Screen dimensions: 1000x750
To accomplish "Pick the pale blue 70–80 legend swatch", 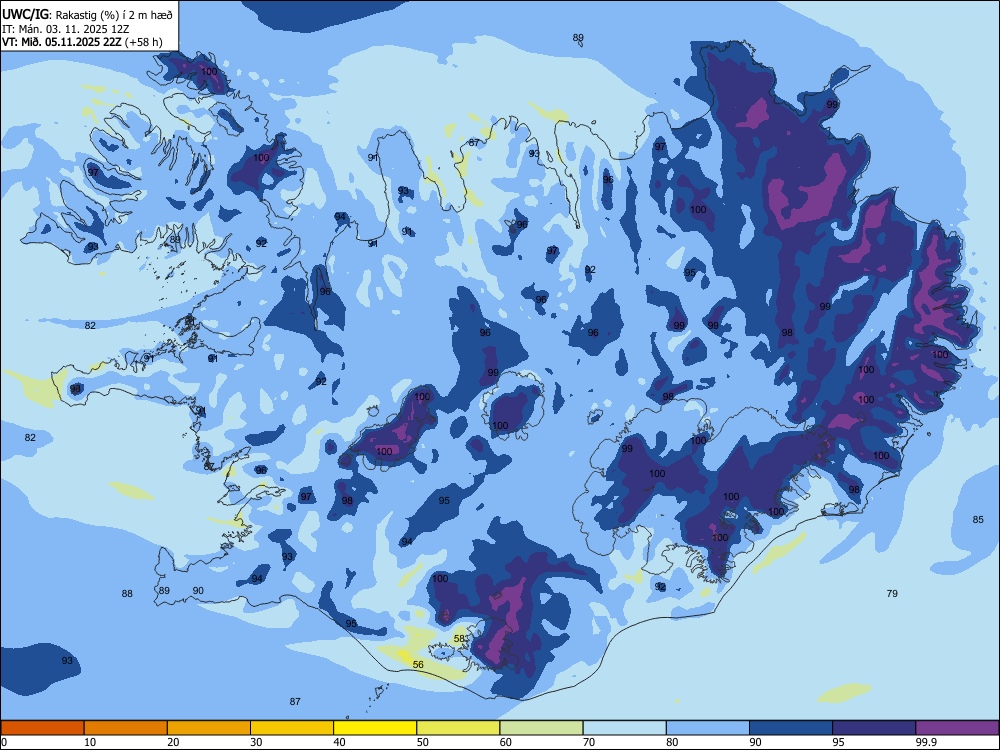I will (x=624, y=728).
